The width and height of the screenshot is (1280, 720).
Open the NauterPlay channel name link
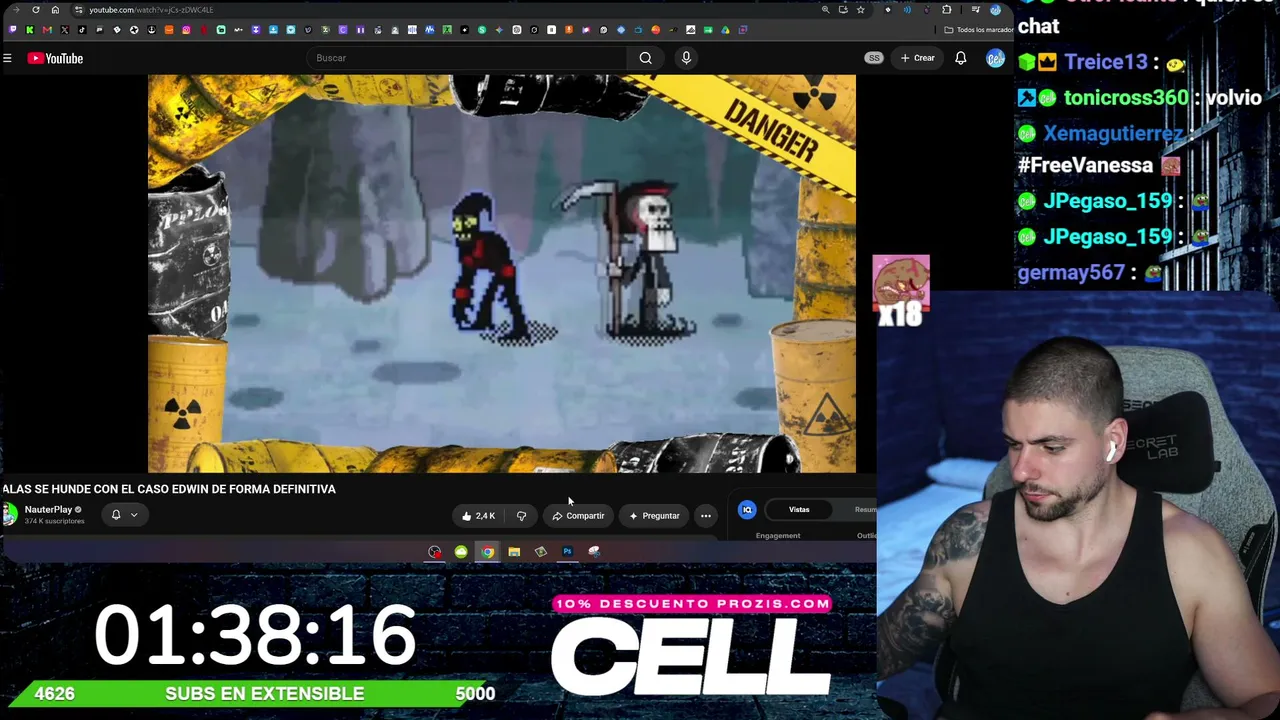click(48, 510)
